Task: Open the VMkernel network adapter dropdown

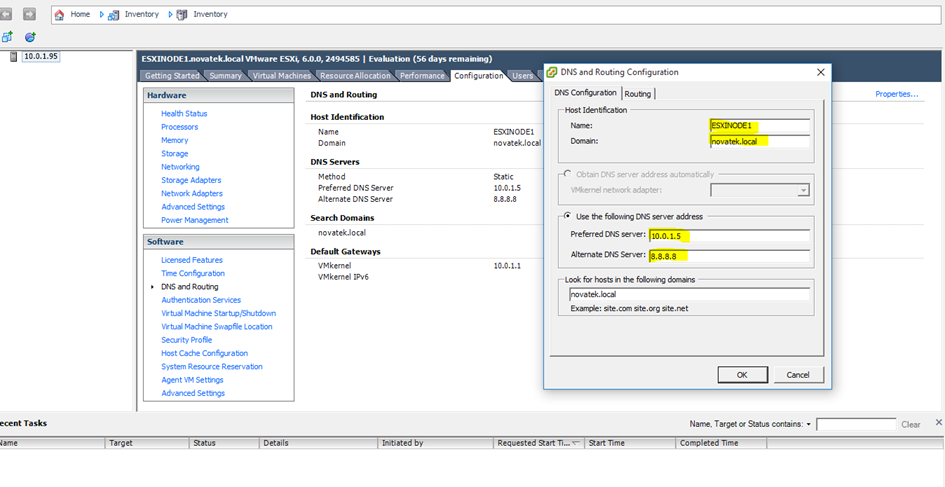Action: 802,190
